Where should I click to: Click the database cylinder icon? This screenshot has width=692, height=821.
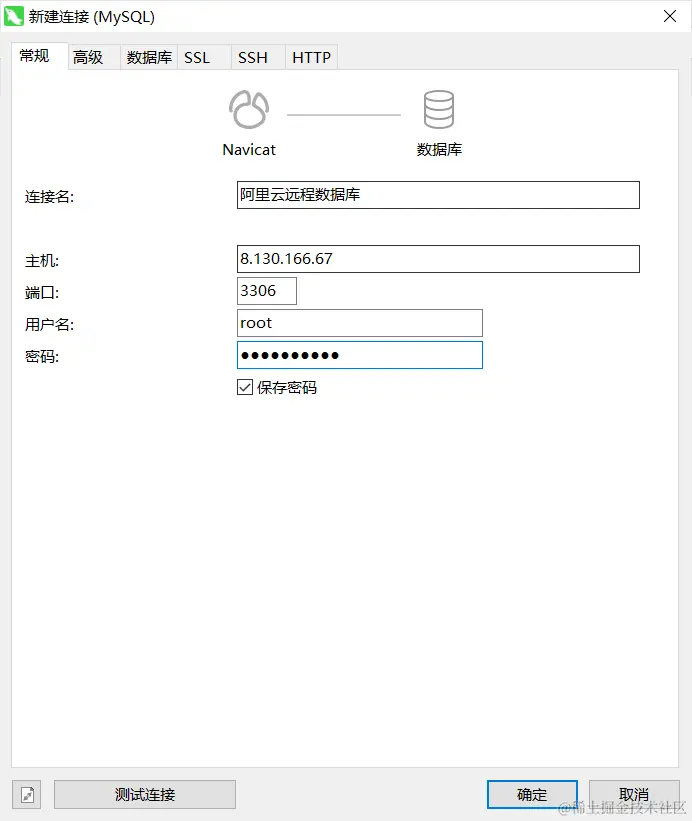439,109
